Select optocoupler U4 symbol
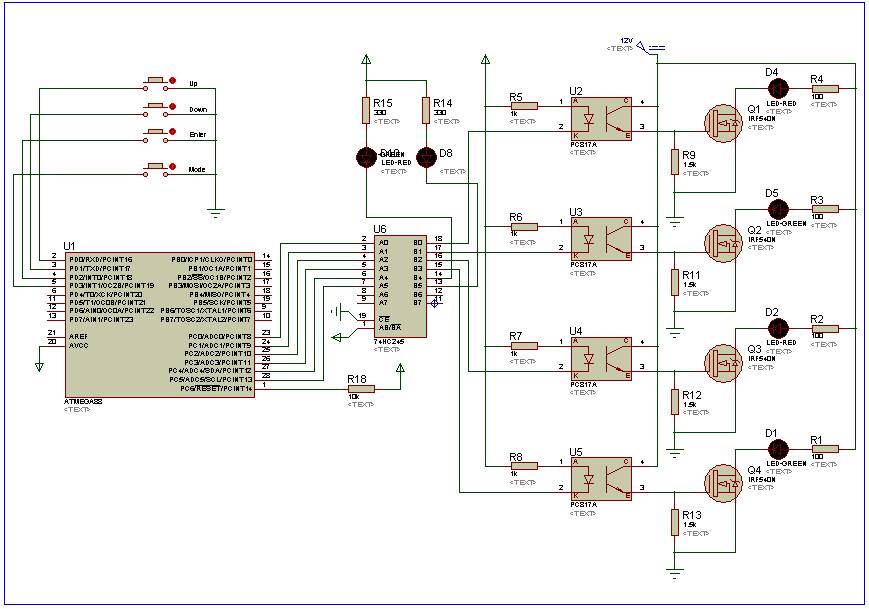Viewport: 869px width, 609px height. 601,359
